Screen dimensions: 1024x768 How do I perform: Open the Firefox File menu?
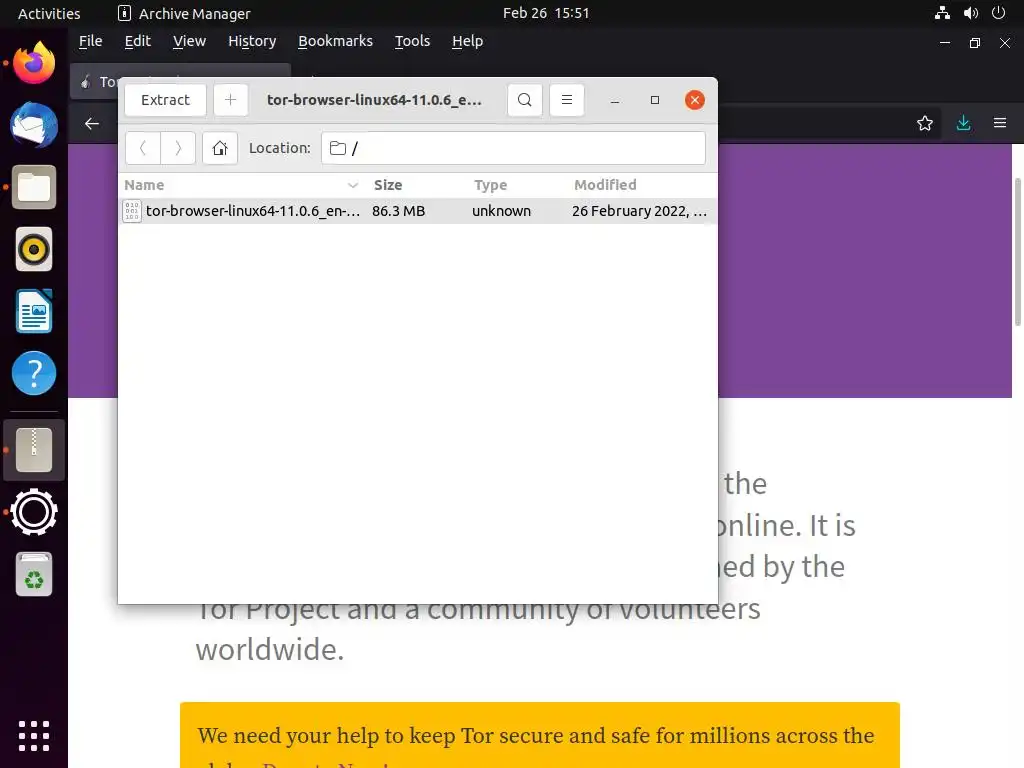pyautogui.click(x=91, y=41)
